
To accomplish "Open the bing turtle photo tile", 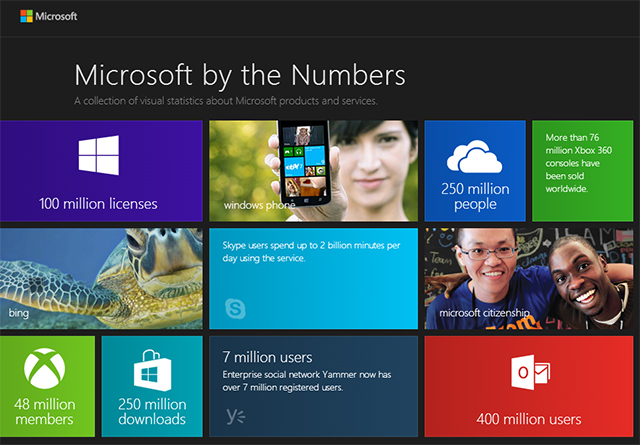I will [101, 278].
